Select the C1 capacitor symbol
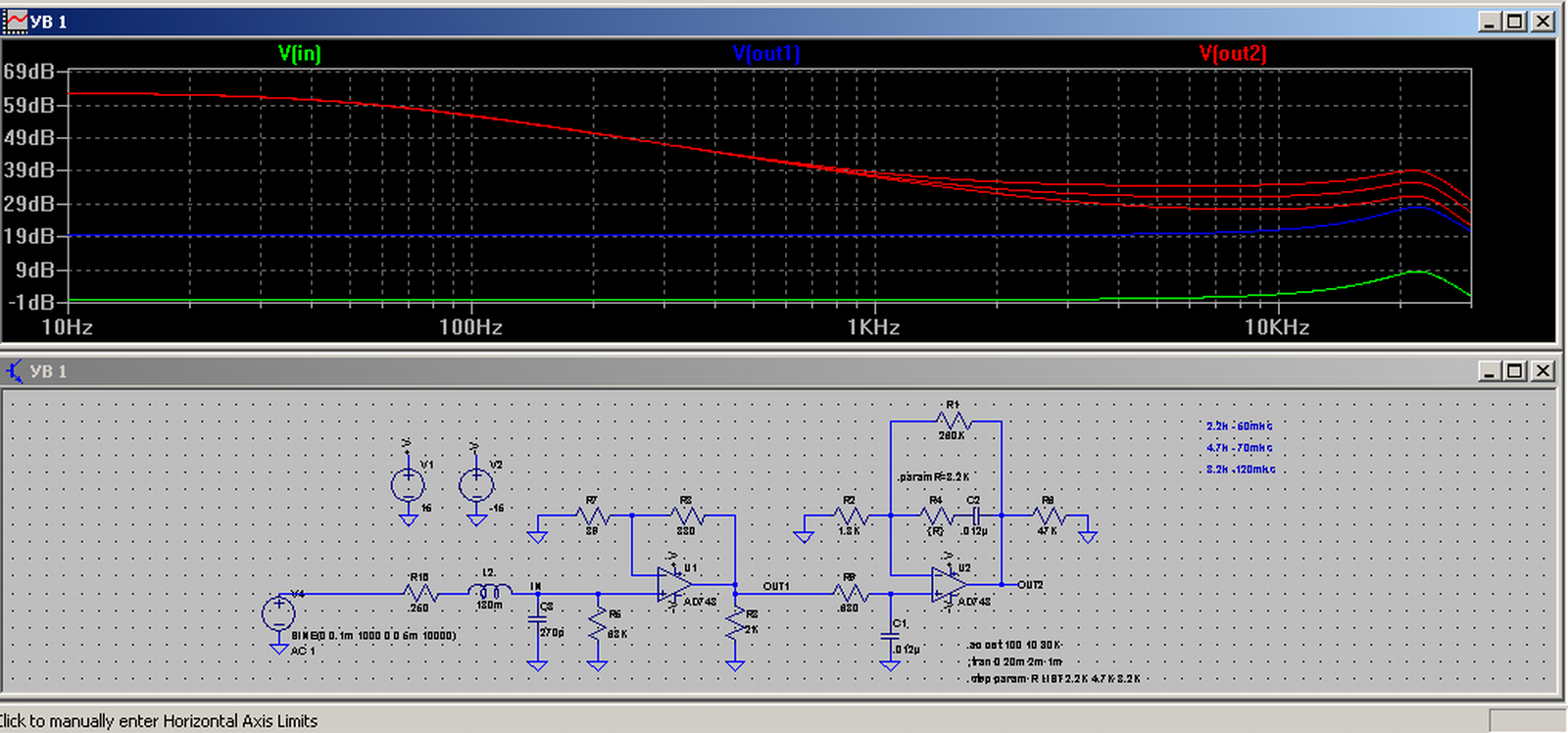This screenshot has width=1568, height=733. coord(890,635)
